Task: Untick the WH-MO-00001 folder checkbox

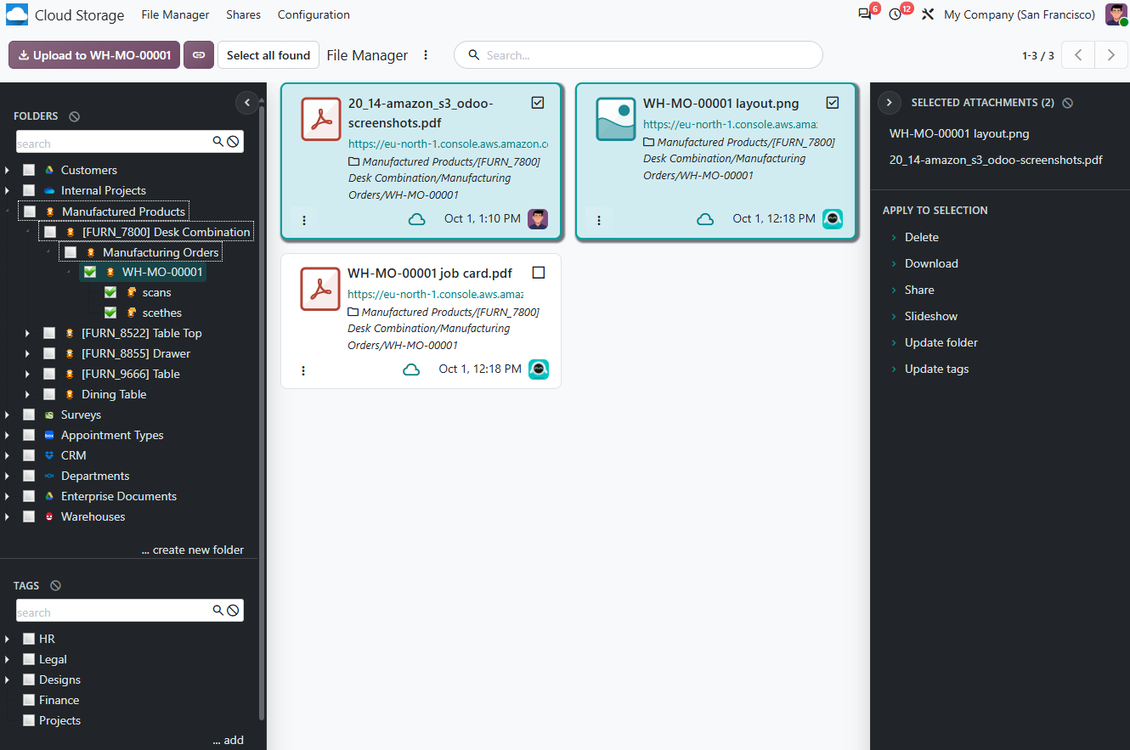Action: click(90, 272)
